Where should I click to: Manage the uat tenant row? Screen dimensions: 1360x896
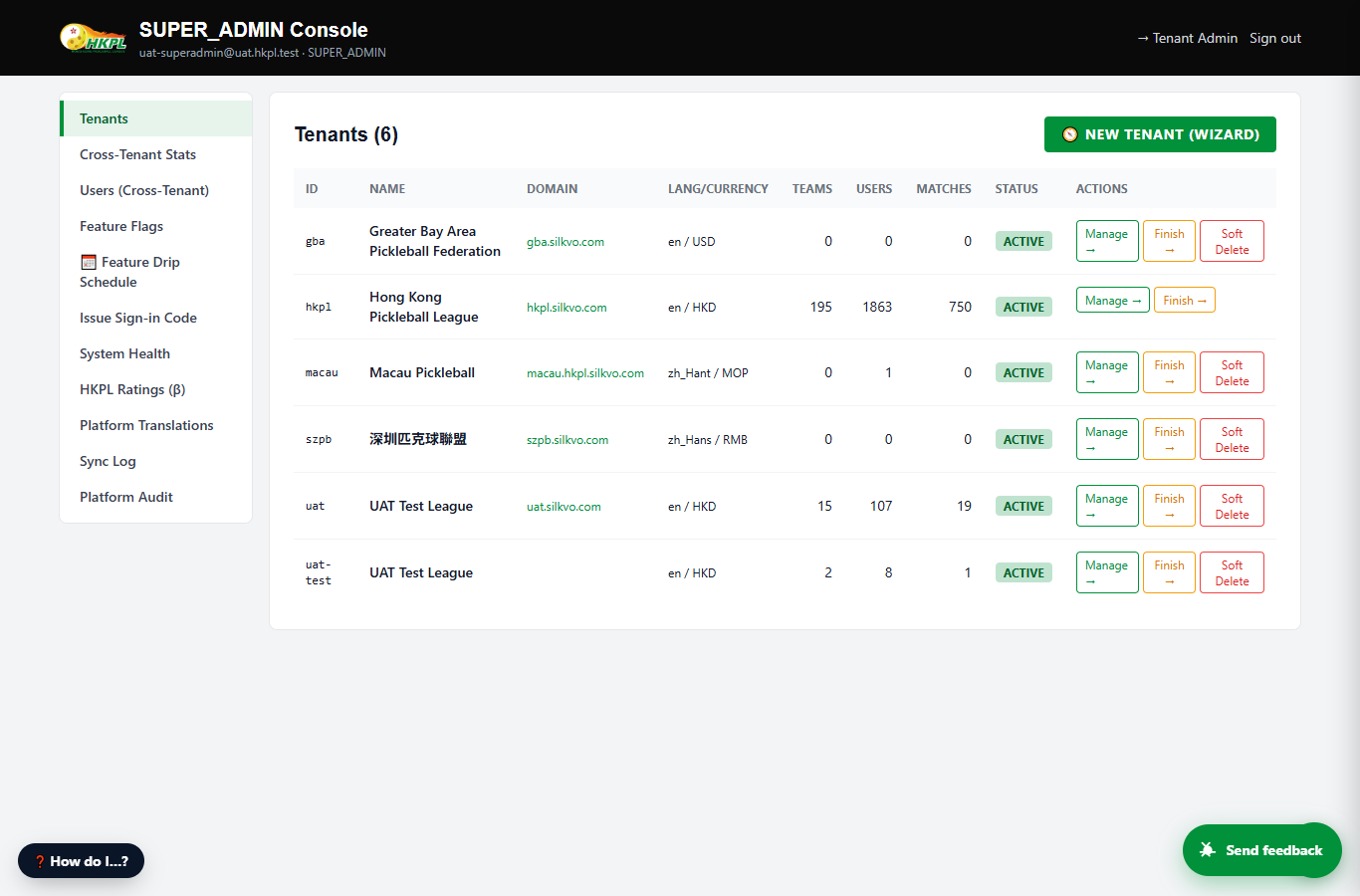[x=1107, y=506]
